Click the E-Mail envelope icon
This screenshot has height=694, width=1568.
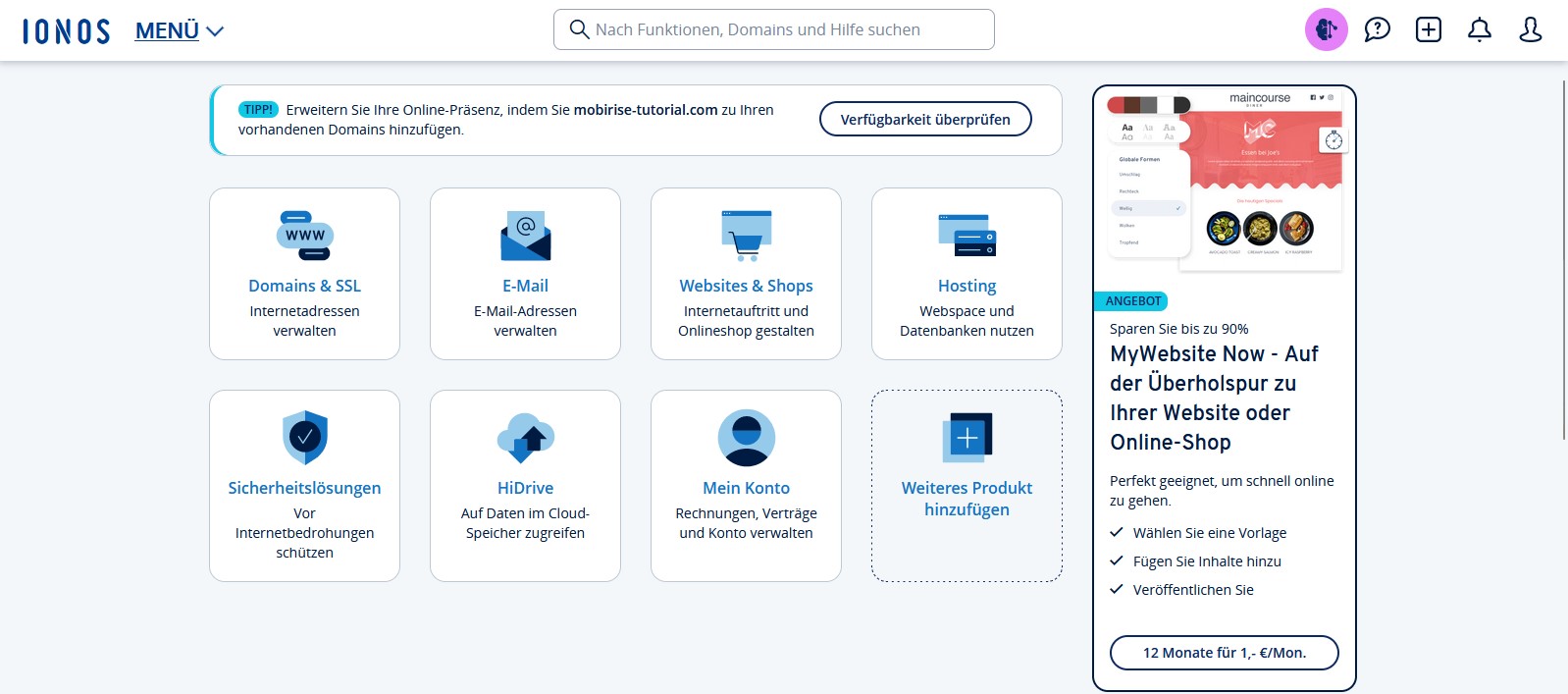[525, 236]
